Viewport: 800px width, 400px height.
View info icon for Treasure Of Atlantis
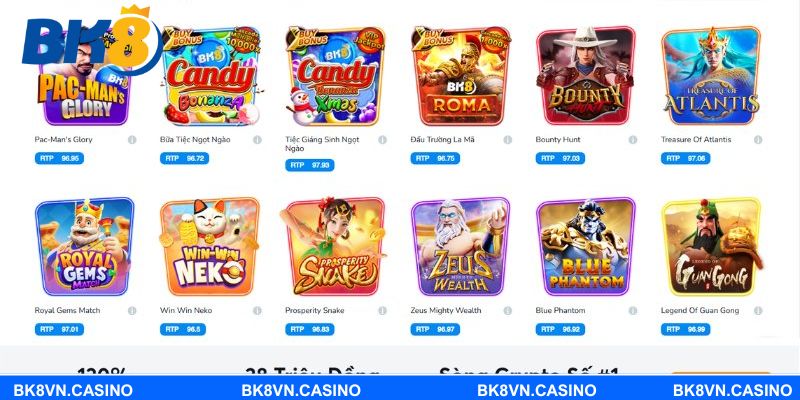[758, 140]
